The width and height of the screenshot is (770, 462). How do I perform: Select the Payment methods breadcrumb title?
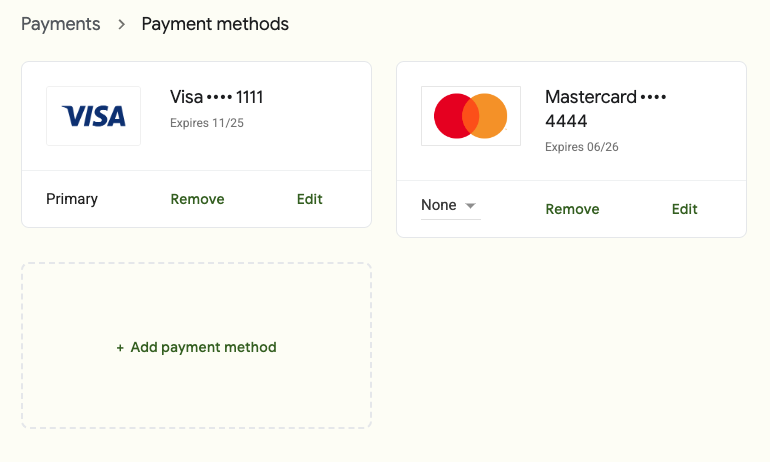pos(215,24)
